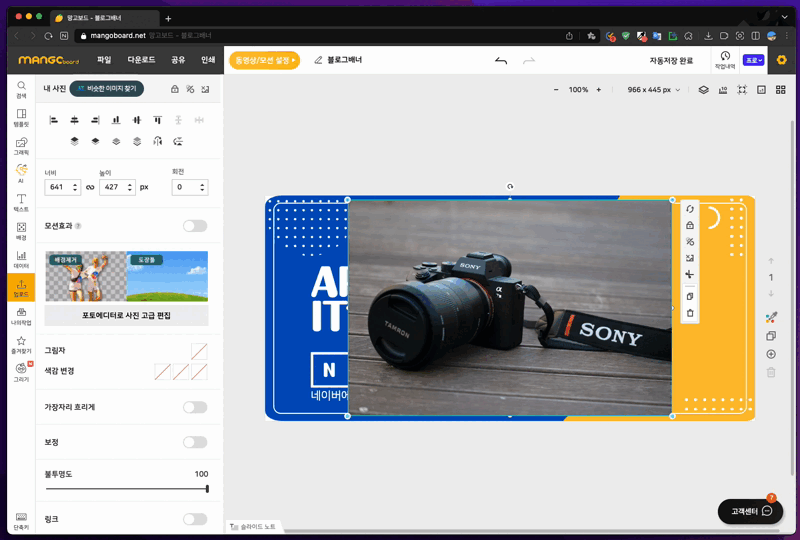Click the 불투명도 opacity slider handle
The width and height of the screenshot is (800, 540).
point(207,489)
